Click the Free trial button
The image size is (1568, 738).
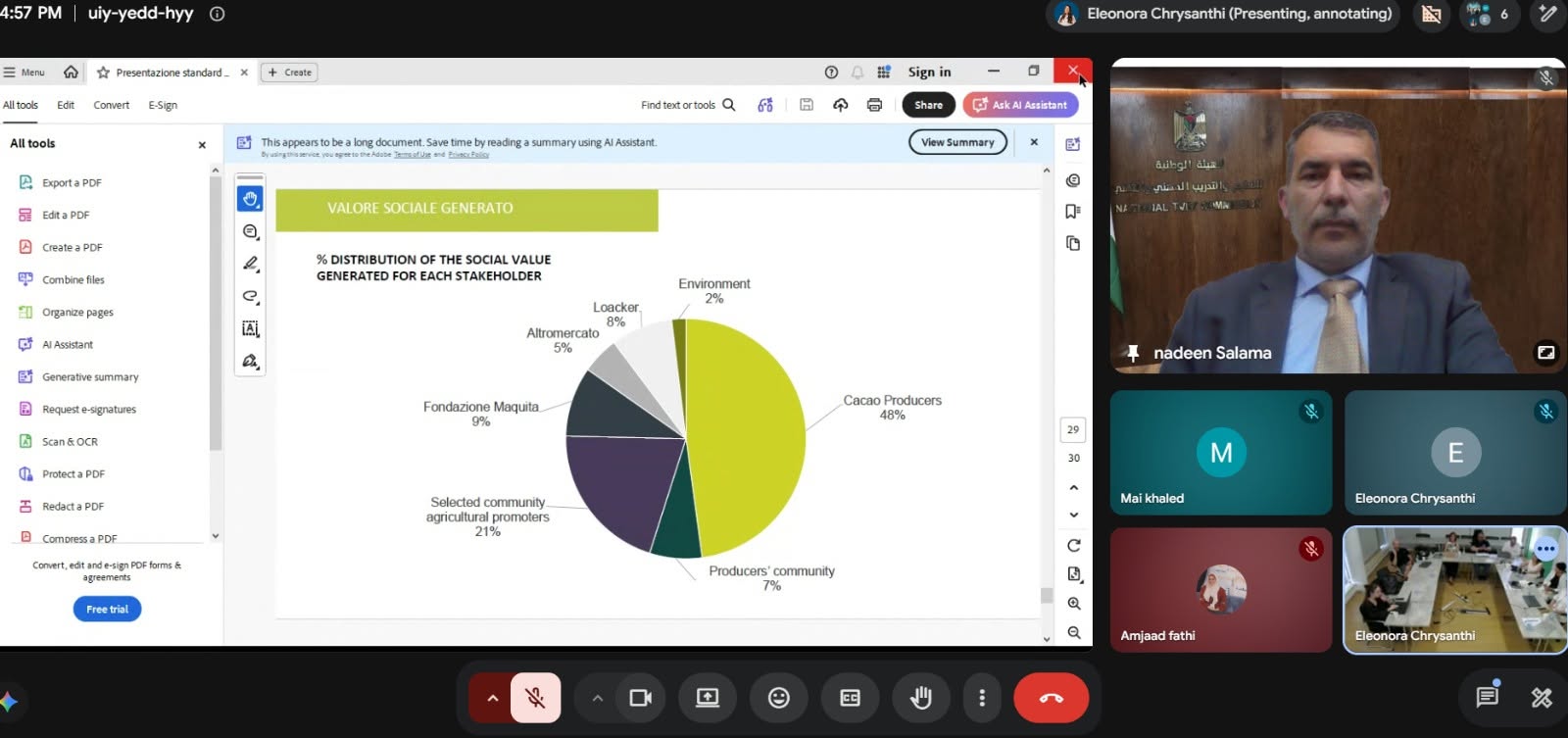click(x=108, y=609)
